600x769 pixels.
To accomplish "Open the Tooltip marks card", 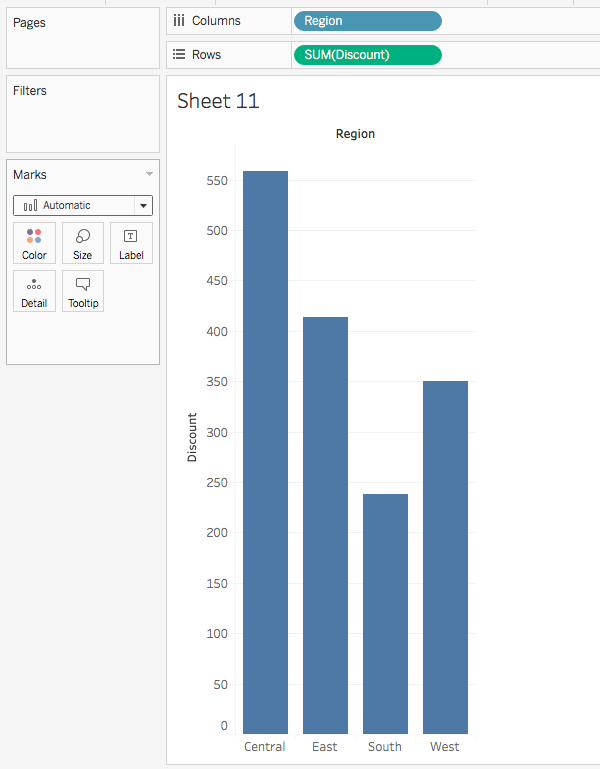I will [83, 291].
